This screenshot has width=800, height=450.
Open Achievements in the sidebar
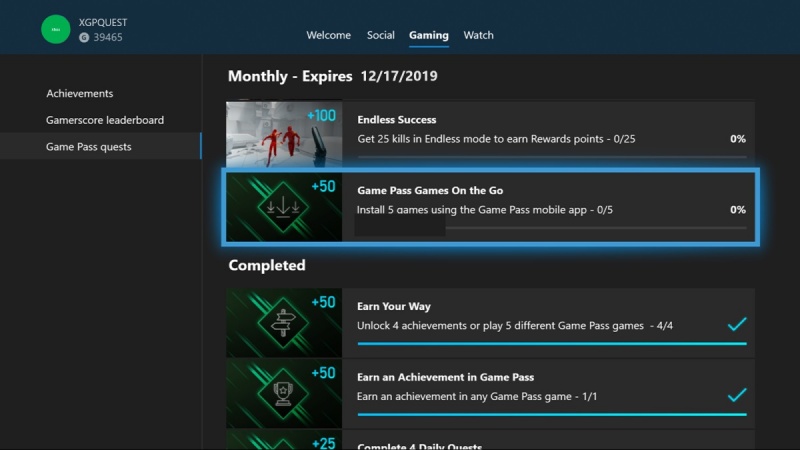[80, 93]
